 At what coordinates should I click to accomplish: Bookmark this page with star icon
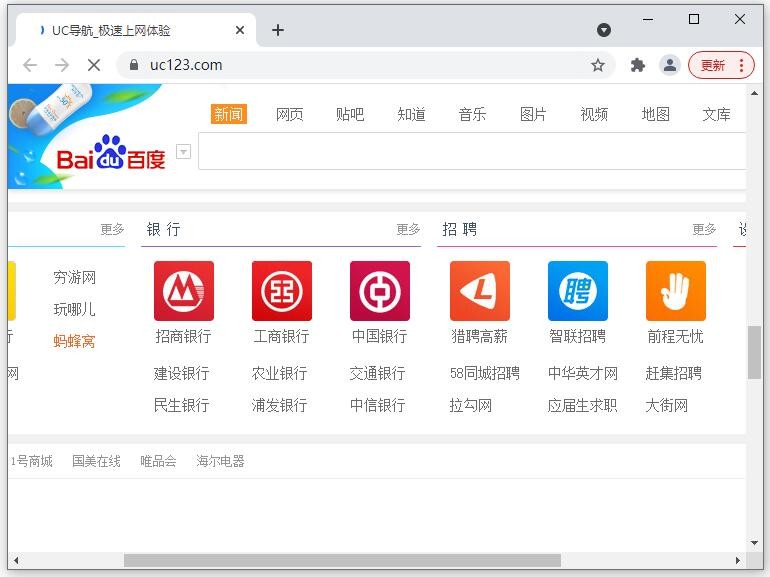pyautogui.click(x=598, y=65)
